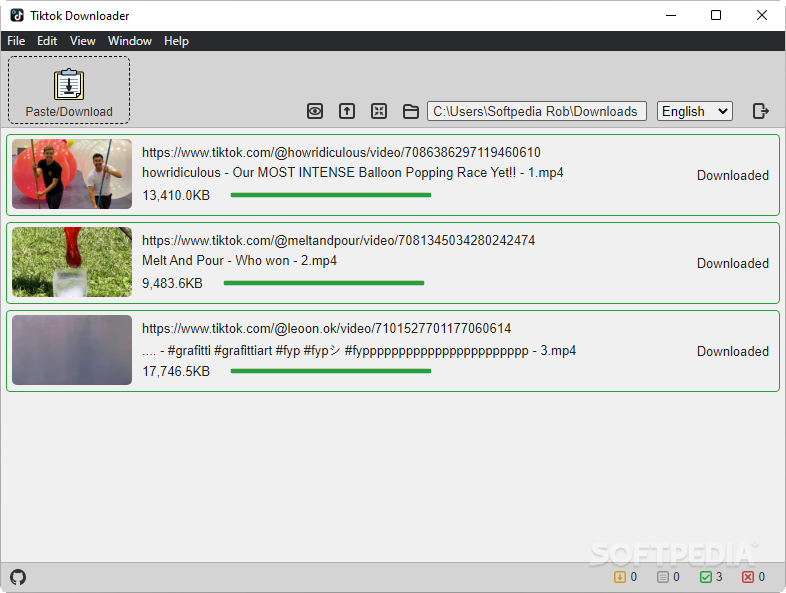The image size is (786, 593).
Task: Click the 'Melt And Pour - Who won - 2.mp4' name
Action: tap(240, 261)
